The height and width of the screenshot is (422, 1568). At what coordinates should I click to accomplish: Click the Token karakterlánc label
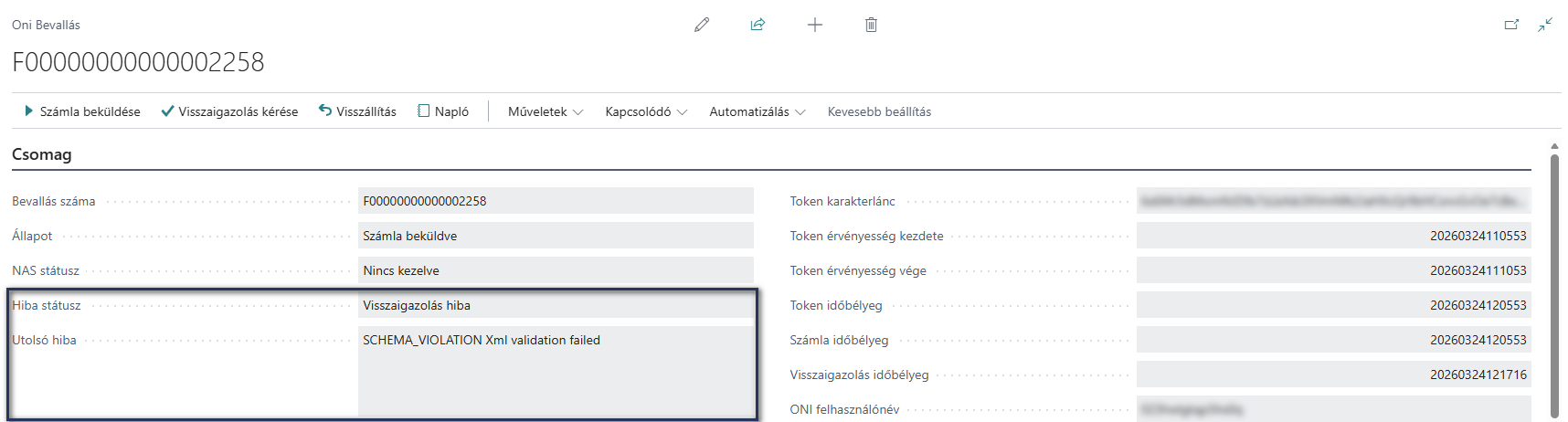coord(842,201)
